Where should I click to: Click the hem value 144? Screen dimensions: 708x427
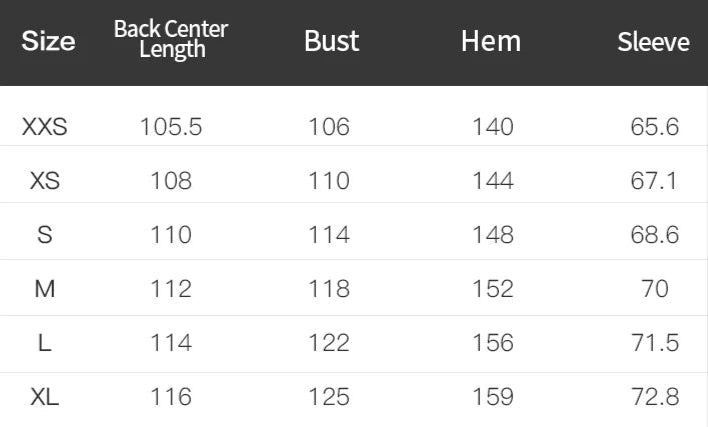point(492,181)
